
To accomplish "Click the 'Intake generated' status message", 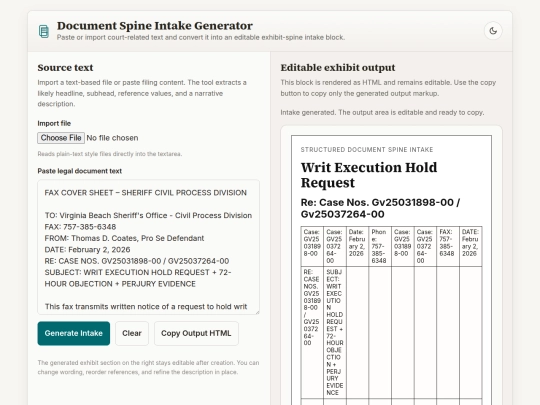I will click(x=382, y=113).
